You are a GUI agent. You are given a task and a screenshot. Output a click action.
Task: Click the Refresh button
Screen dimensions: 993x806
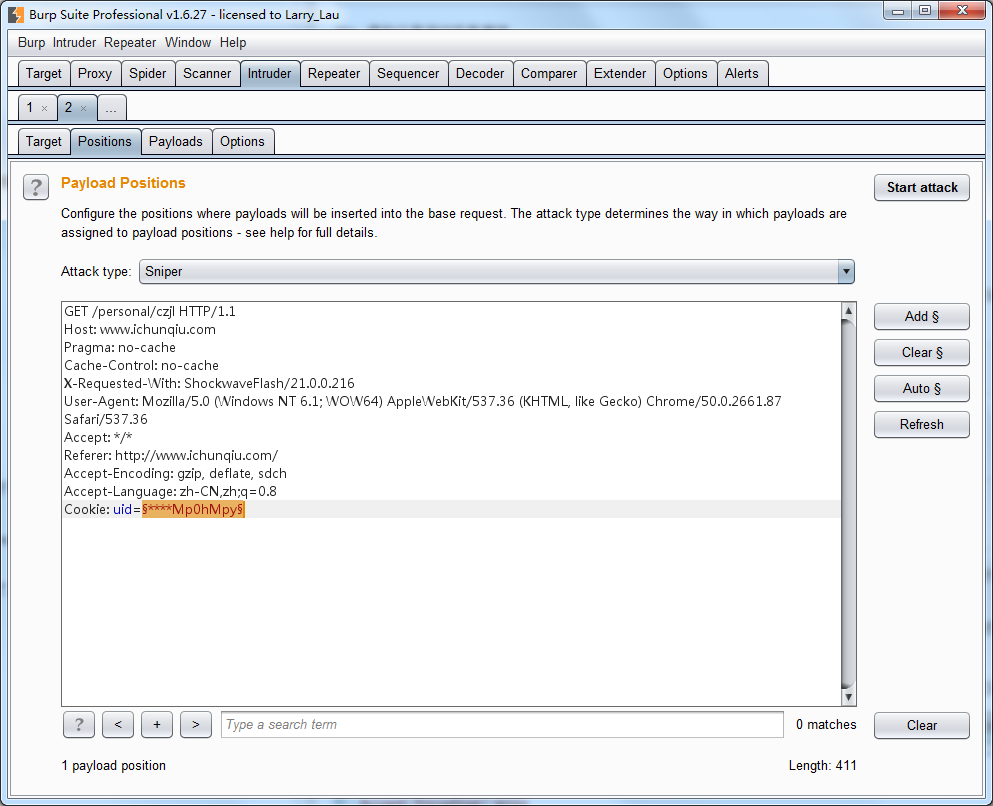[x=921, y=425]
